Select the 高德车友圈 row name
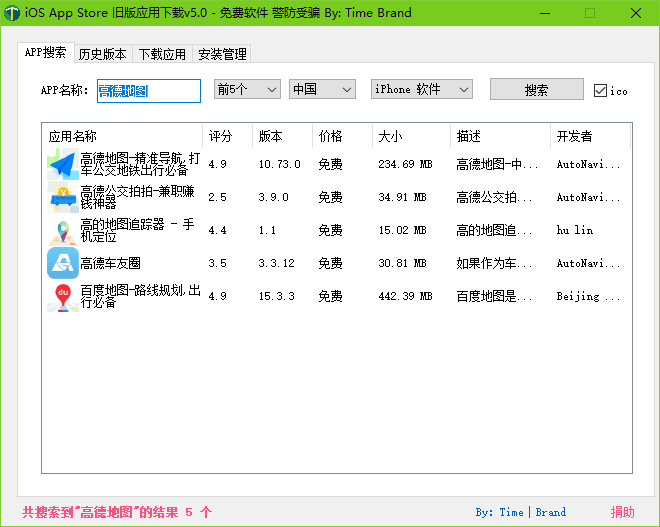The width and height of the screenshot is (660, 527). 110,264
